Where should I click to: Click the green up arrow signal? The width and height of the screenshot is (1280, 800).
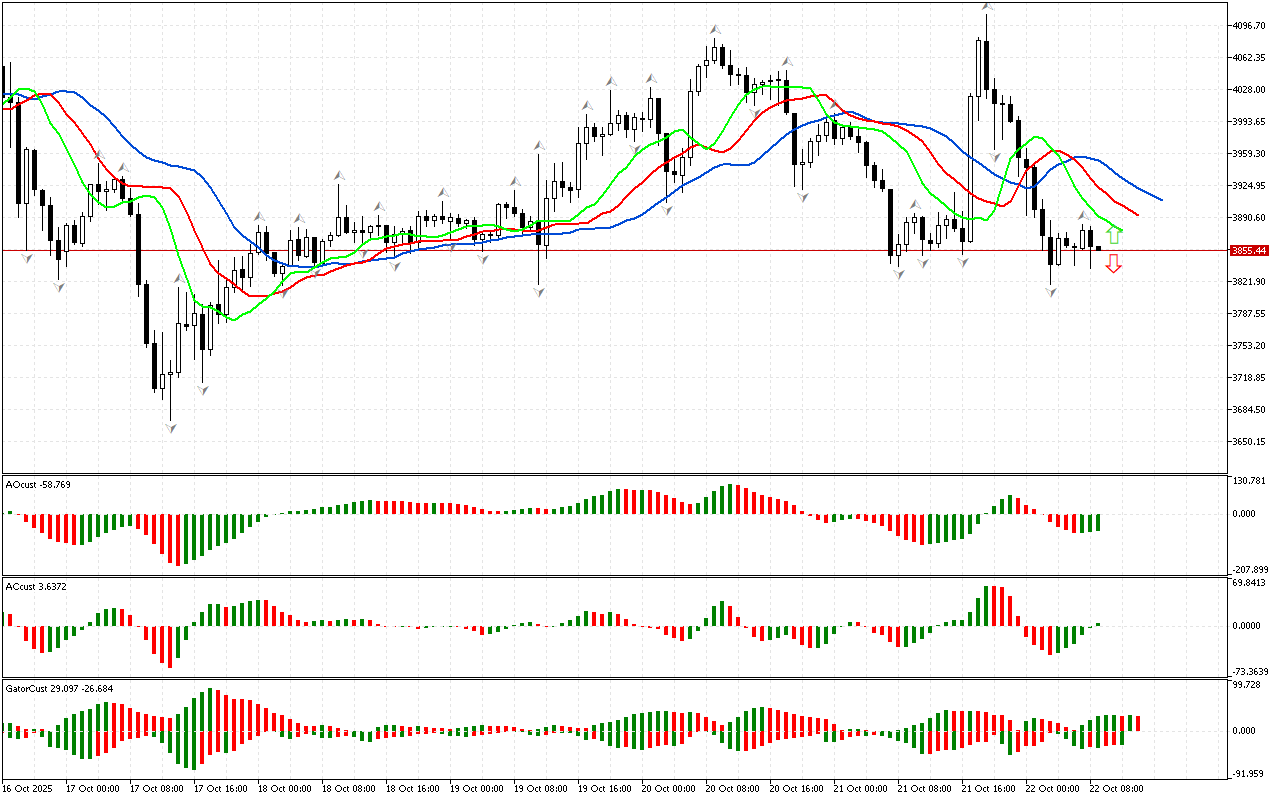point(1114,237)
